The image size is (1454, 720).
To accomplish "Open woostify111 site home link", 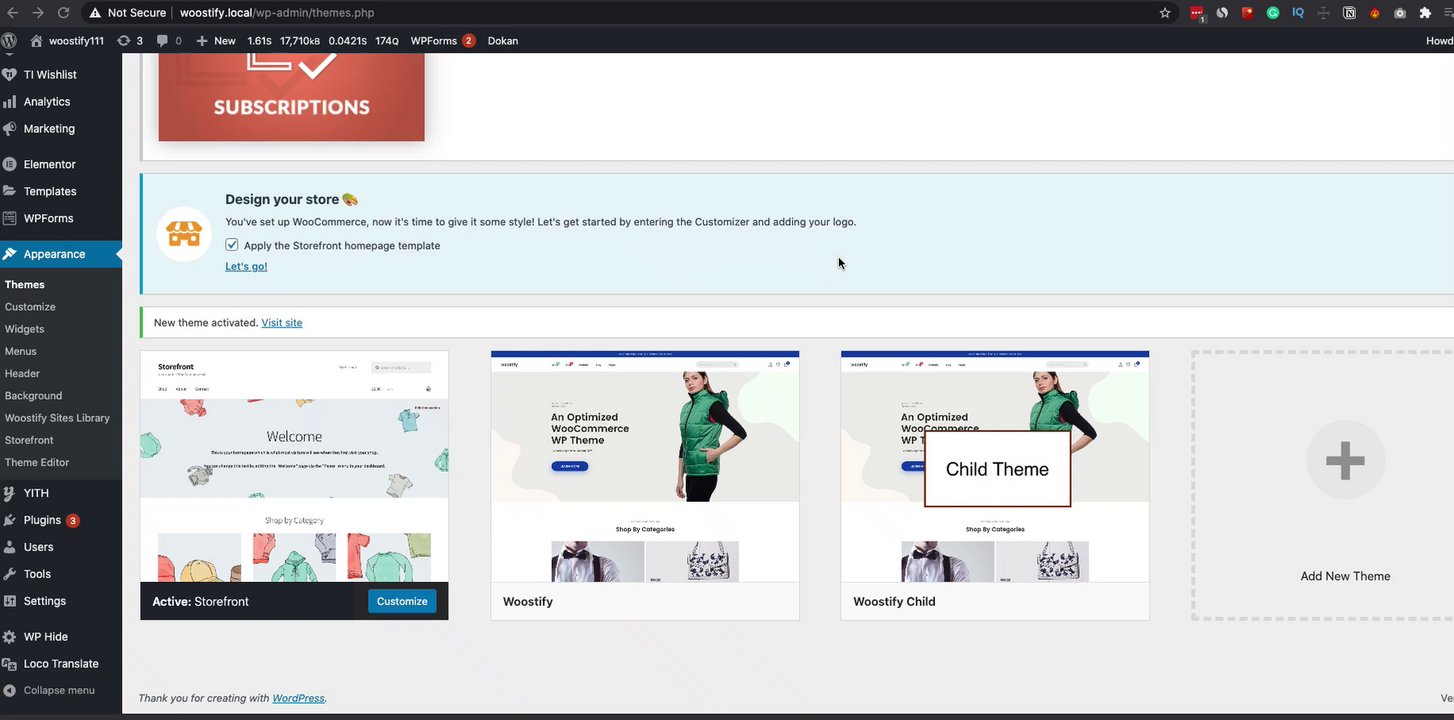I will (x=67, y=41).
